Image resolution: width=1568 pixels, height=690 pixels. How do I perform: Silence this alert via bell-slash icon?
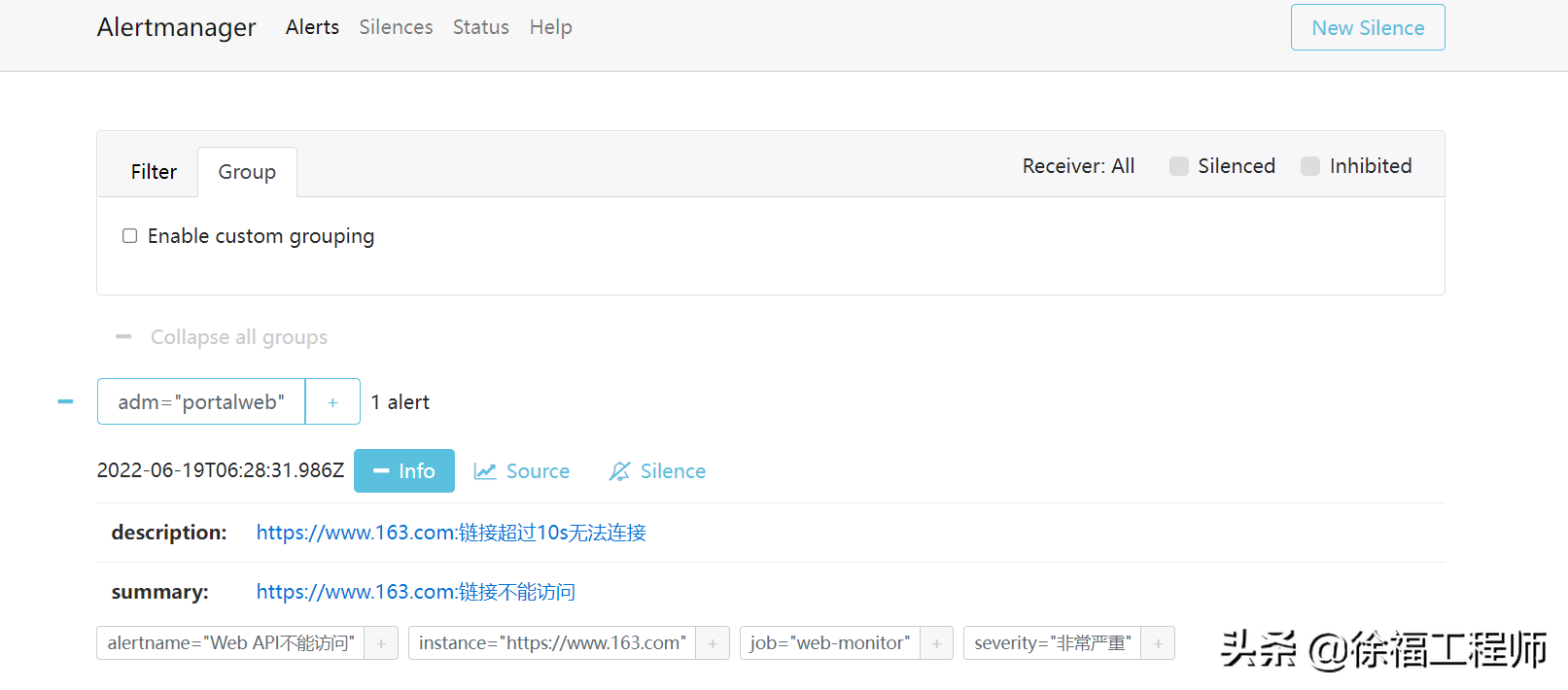tap(657, 471)
